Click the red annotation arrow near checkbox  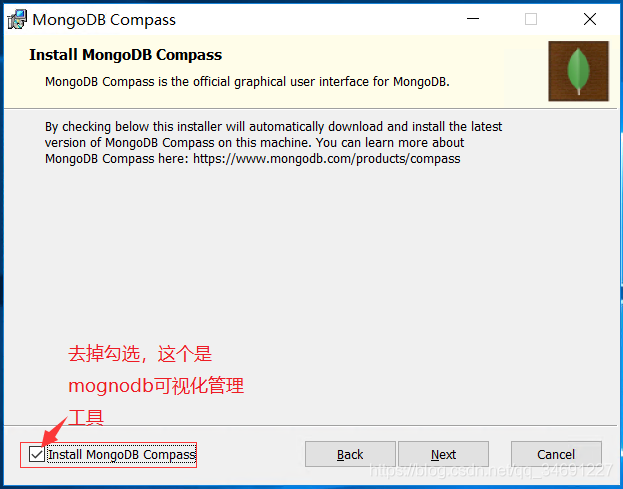pos(54,431)
